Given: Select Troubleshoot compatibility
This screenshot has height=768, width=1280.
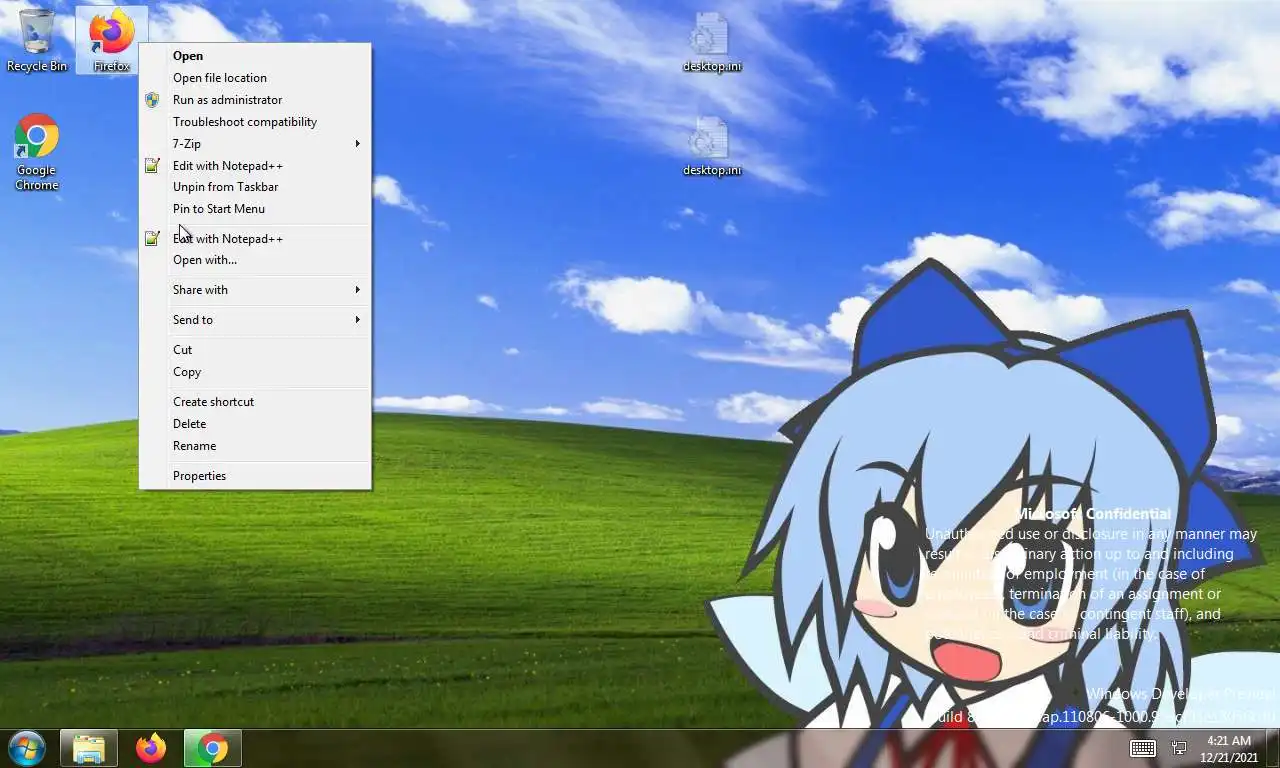Looking at the screenshot, I should pyautogui.click(x=255, y=122).
